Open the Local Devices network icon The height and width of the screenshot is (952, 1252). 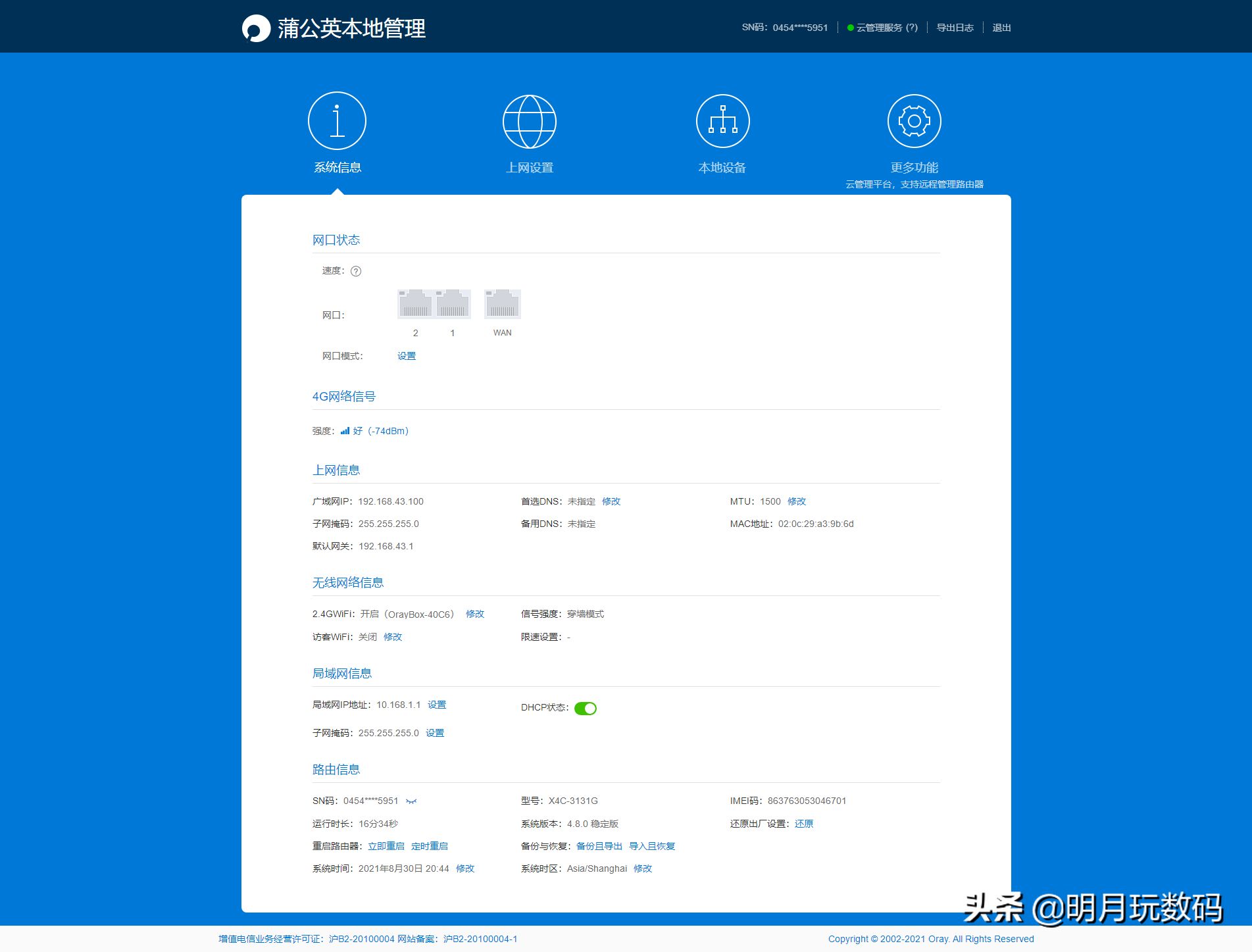coord(722,122)
